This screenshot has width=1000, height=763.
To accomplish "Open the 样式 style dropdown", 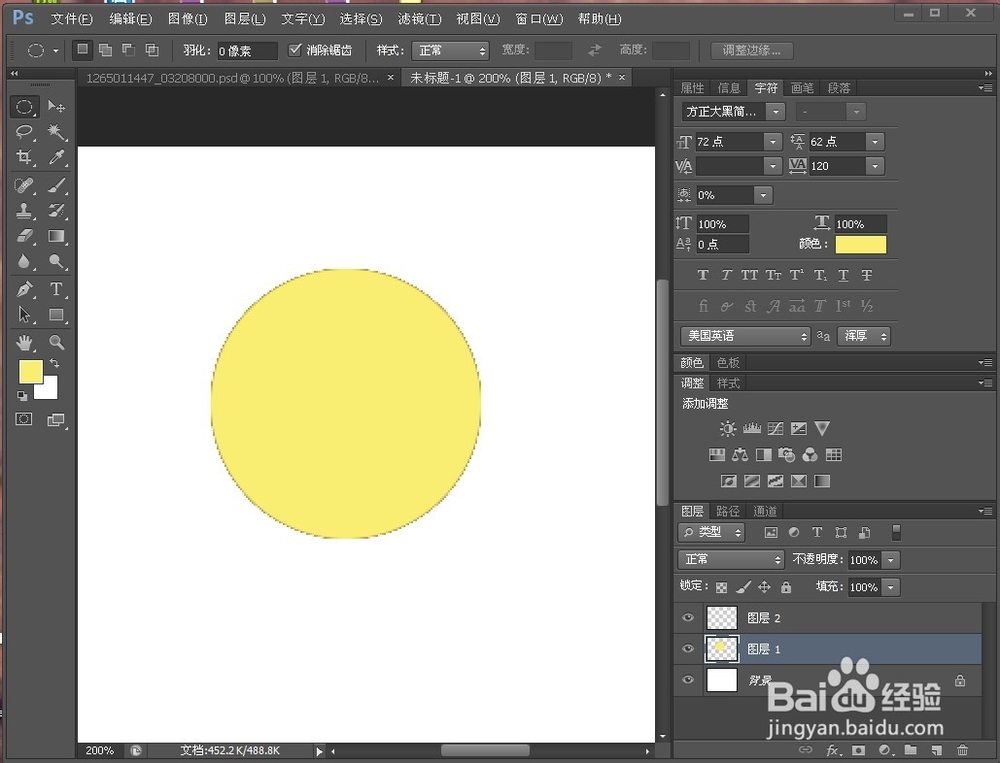I will [450, 50].
